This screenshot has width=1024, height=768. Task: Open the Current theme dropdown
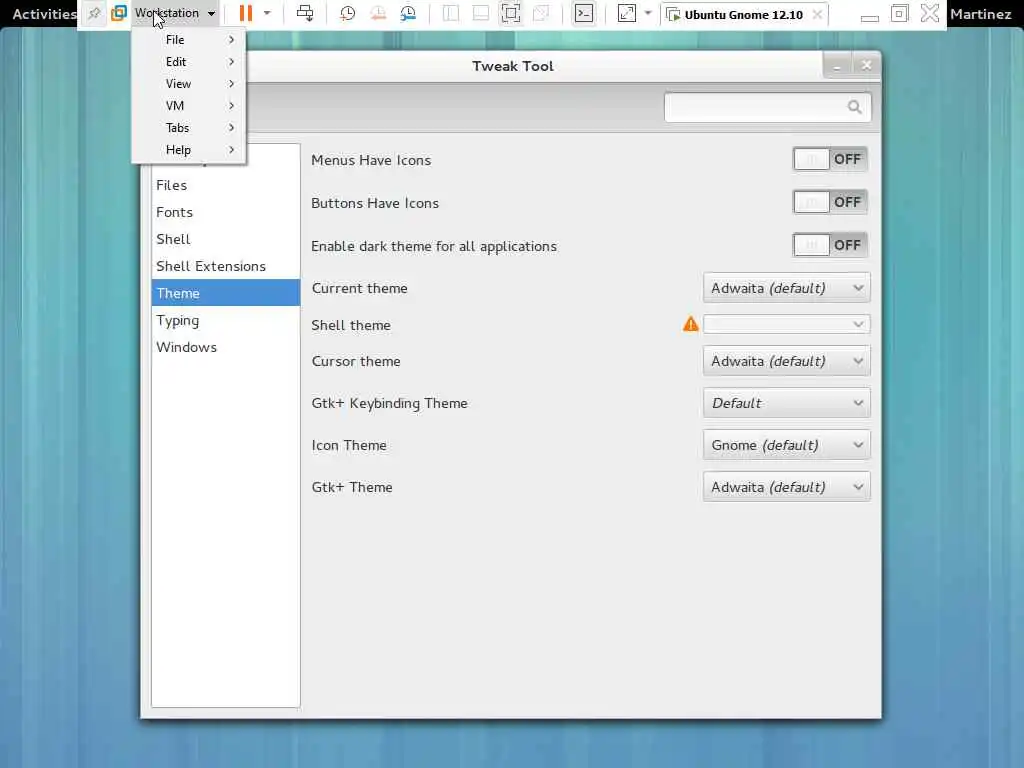pos(786,288)
